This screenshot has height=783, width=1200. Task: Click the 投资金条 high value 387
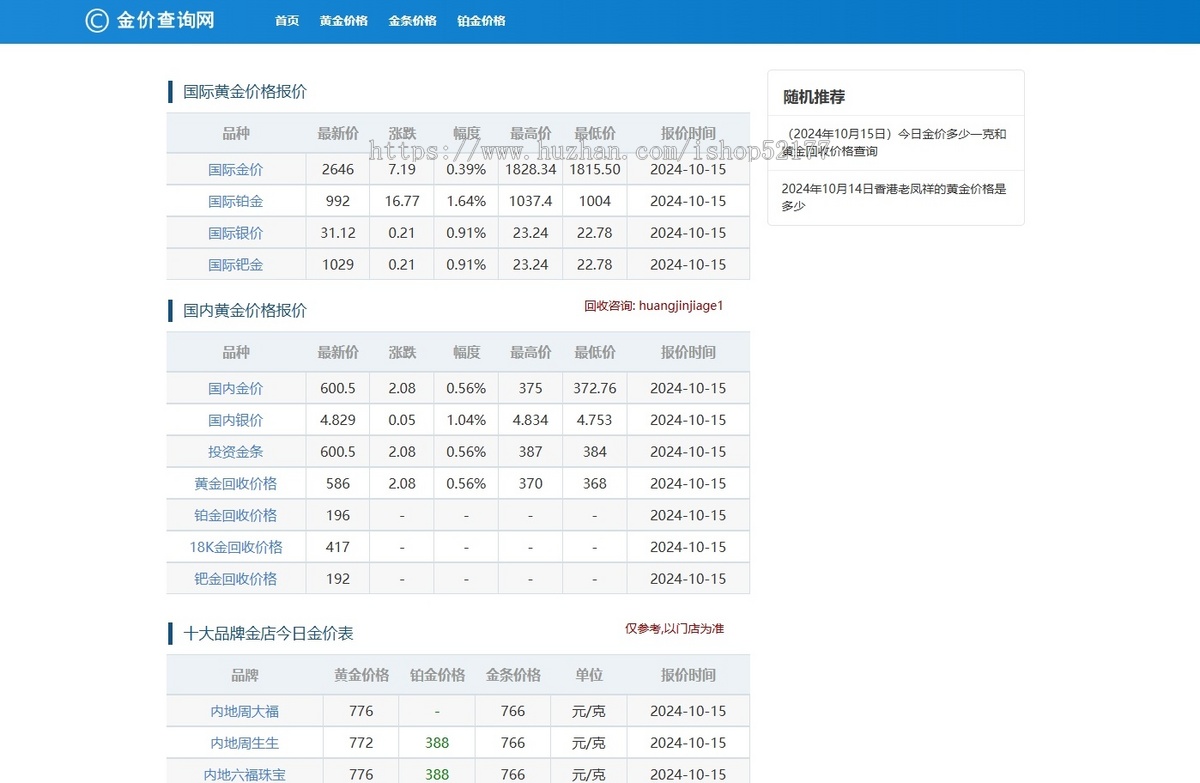click(x=530, y=452)
